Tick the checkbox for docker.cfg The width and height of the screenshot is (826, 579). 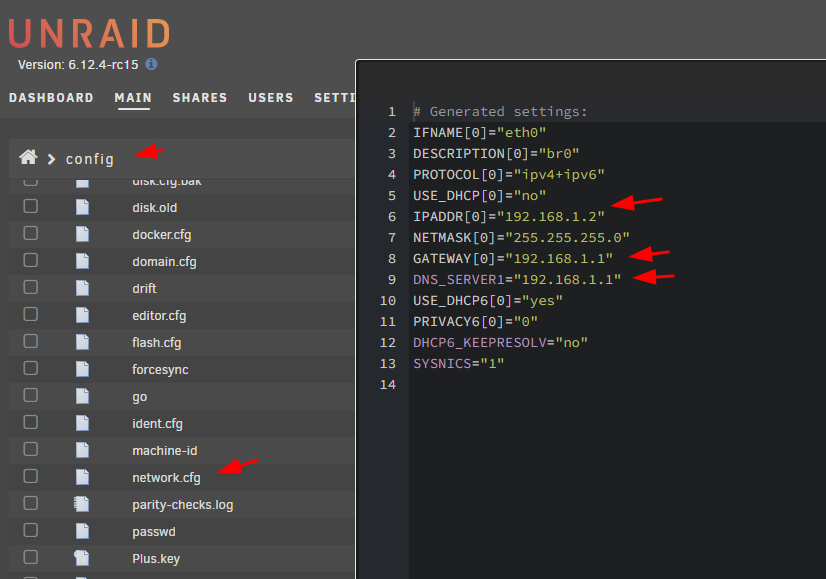(31, 233)
